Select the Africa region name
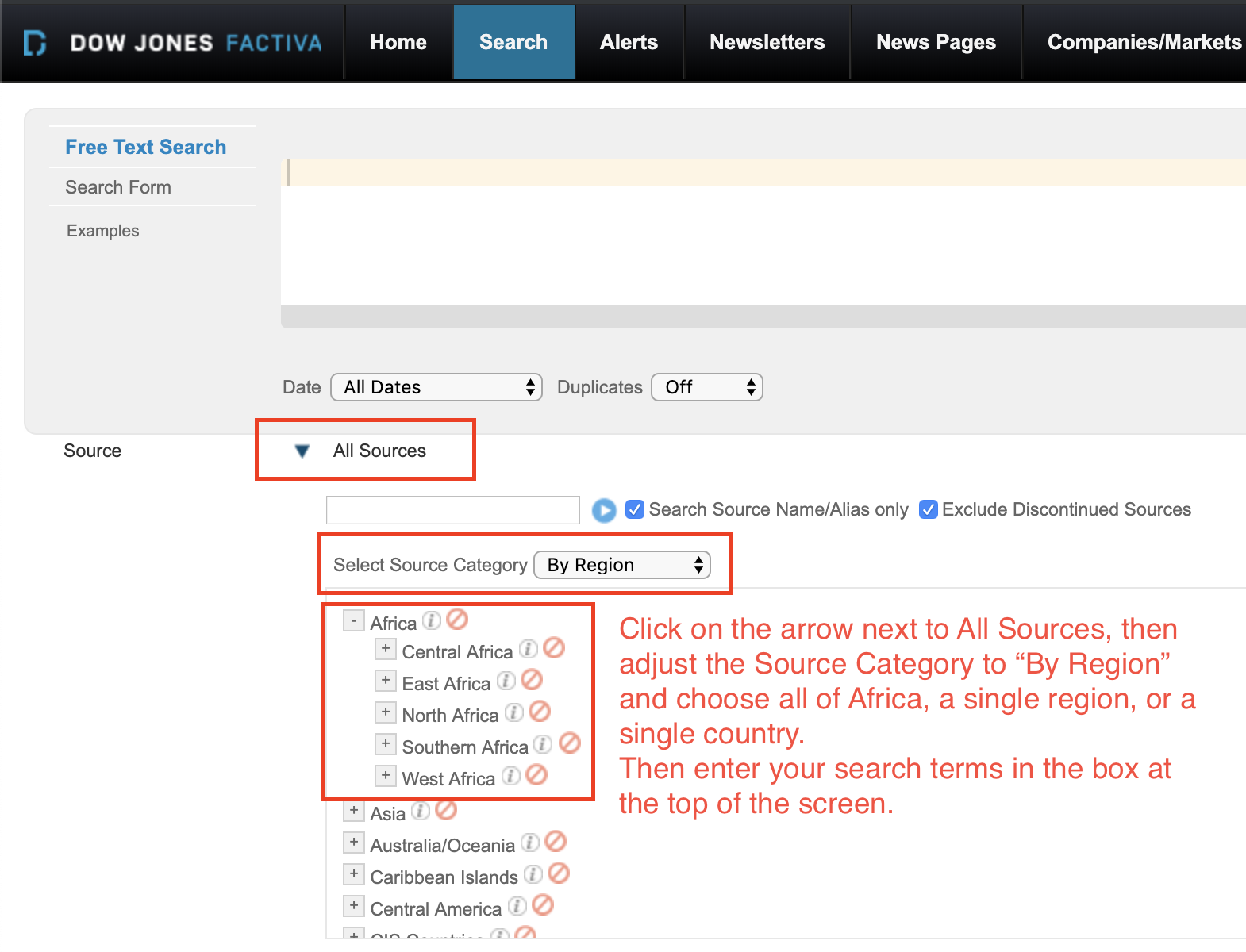The height and width of the screenshot is (952, 1246). [394, 623]
